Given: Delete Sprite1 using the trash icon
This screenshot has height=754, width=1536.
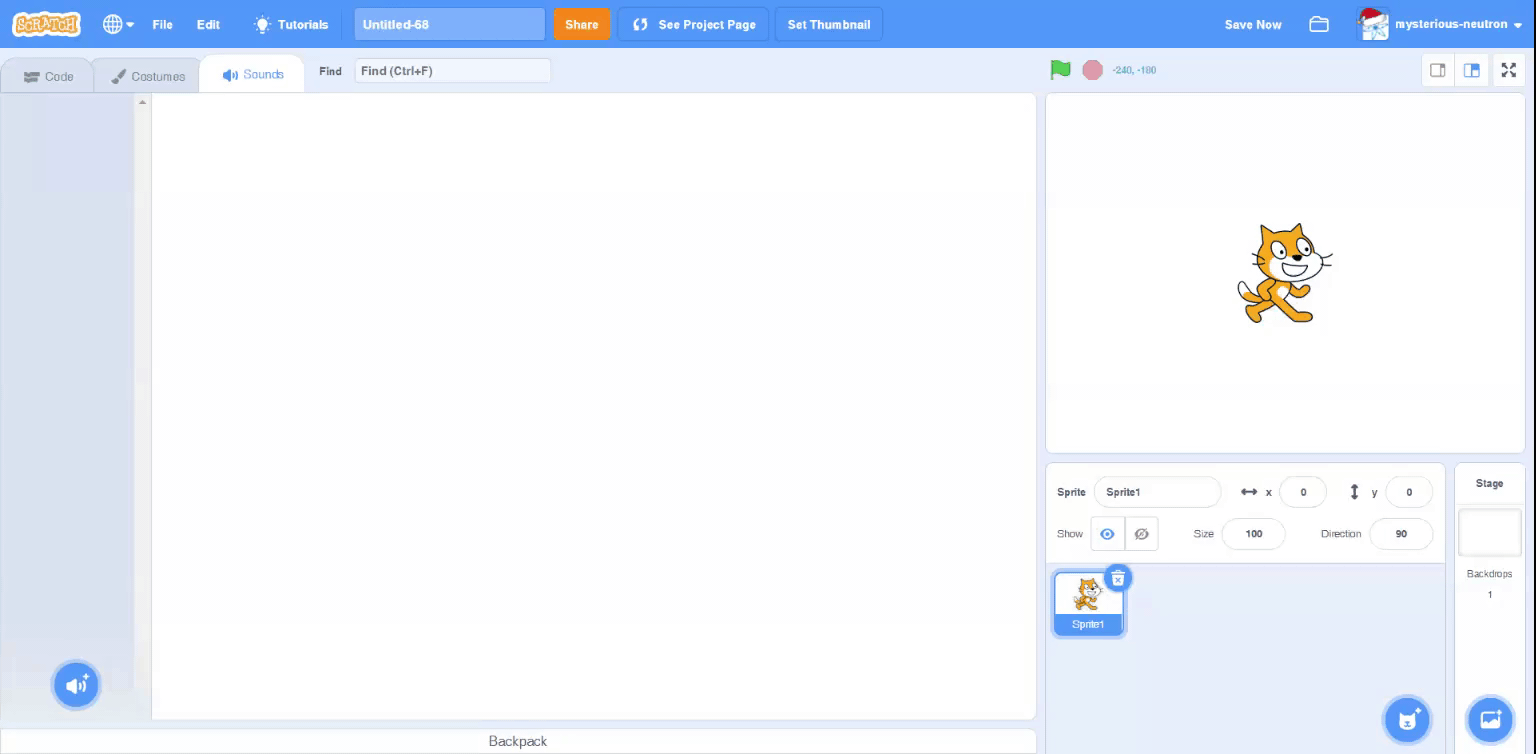Looking at the screenshot, I should coord(1118,578).
